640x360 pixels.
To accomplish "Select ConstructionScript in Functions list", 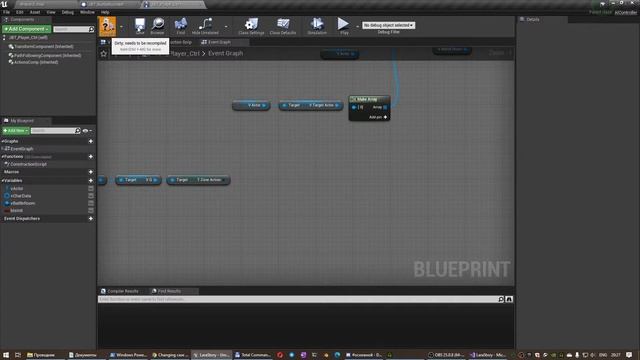I will (26, 164).
